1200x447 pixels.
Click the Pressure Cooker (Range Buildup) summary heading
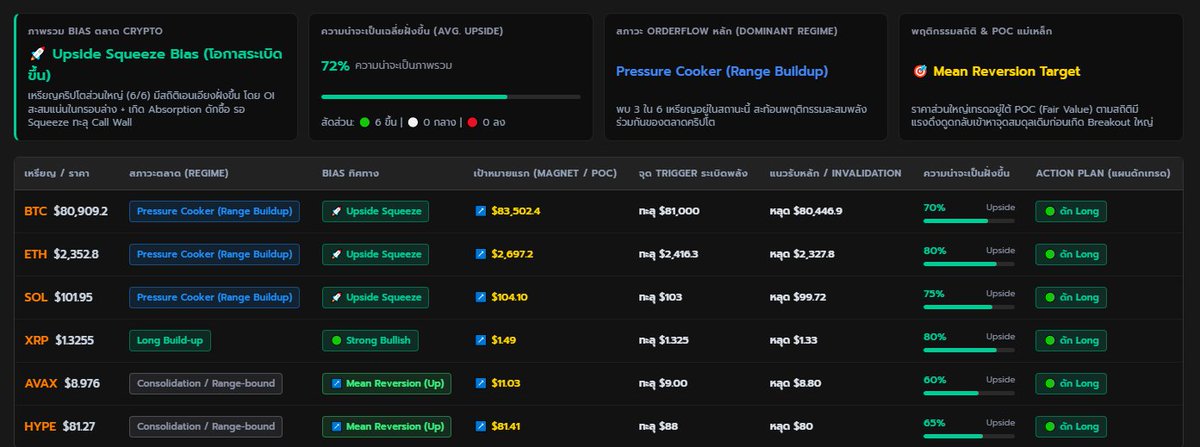point(722,72)
